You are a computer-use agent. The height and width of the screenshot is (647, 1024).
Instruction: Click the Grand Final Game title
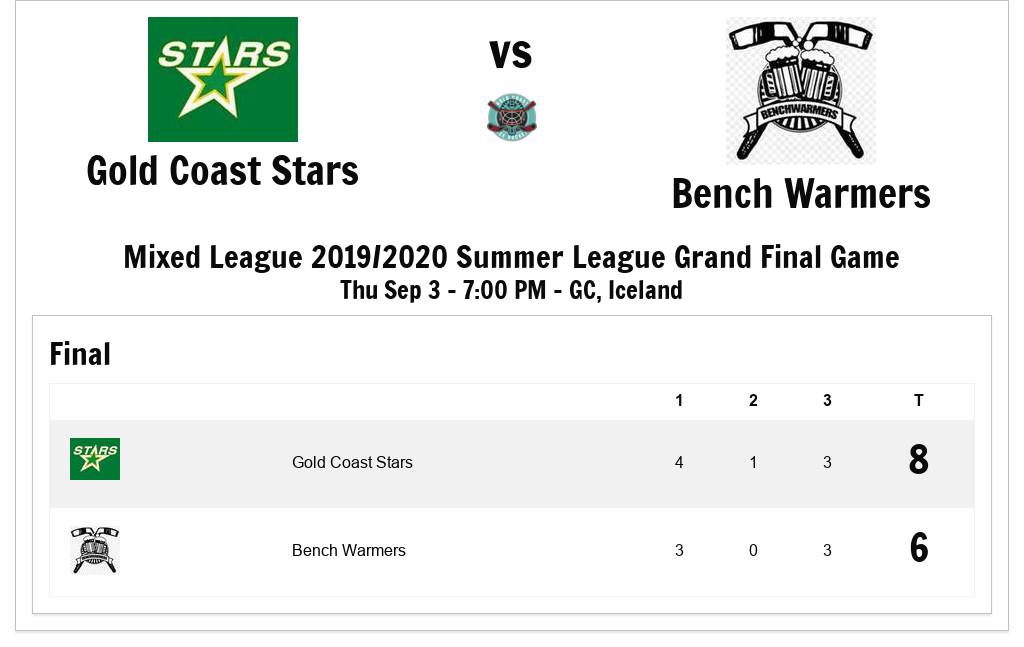point(511,257)
